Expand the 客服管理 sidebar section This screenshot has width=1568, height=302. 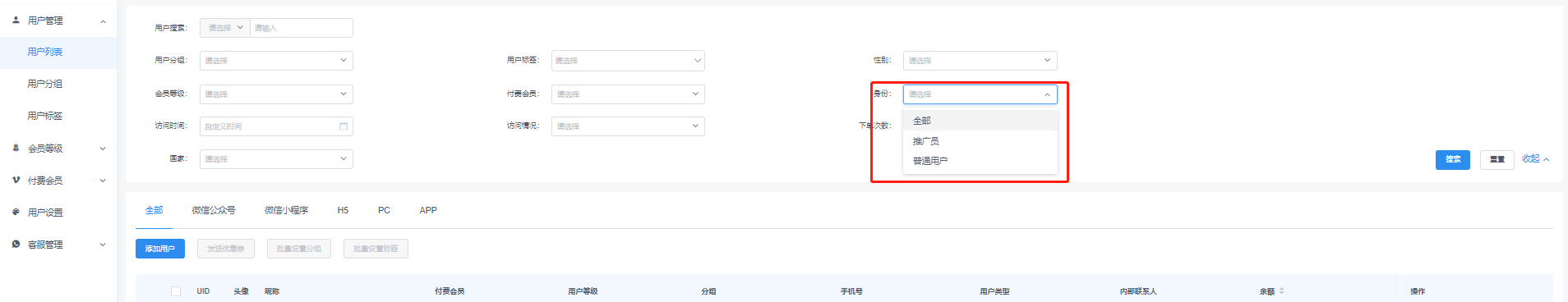103,245
